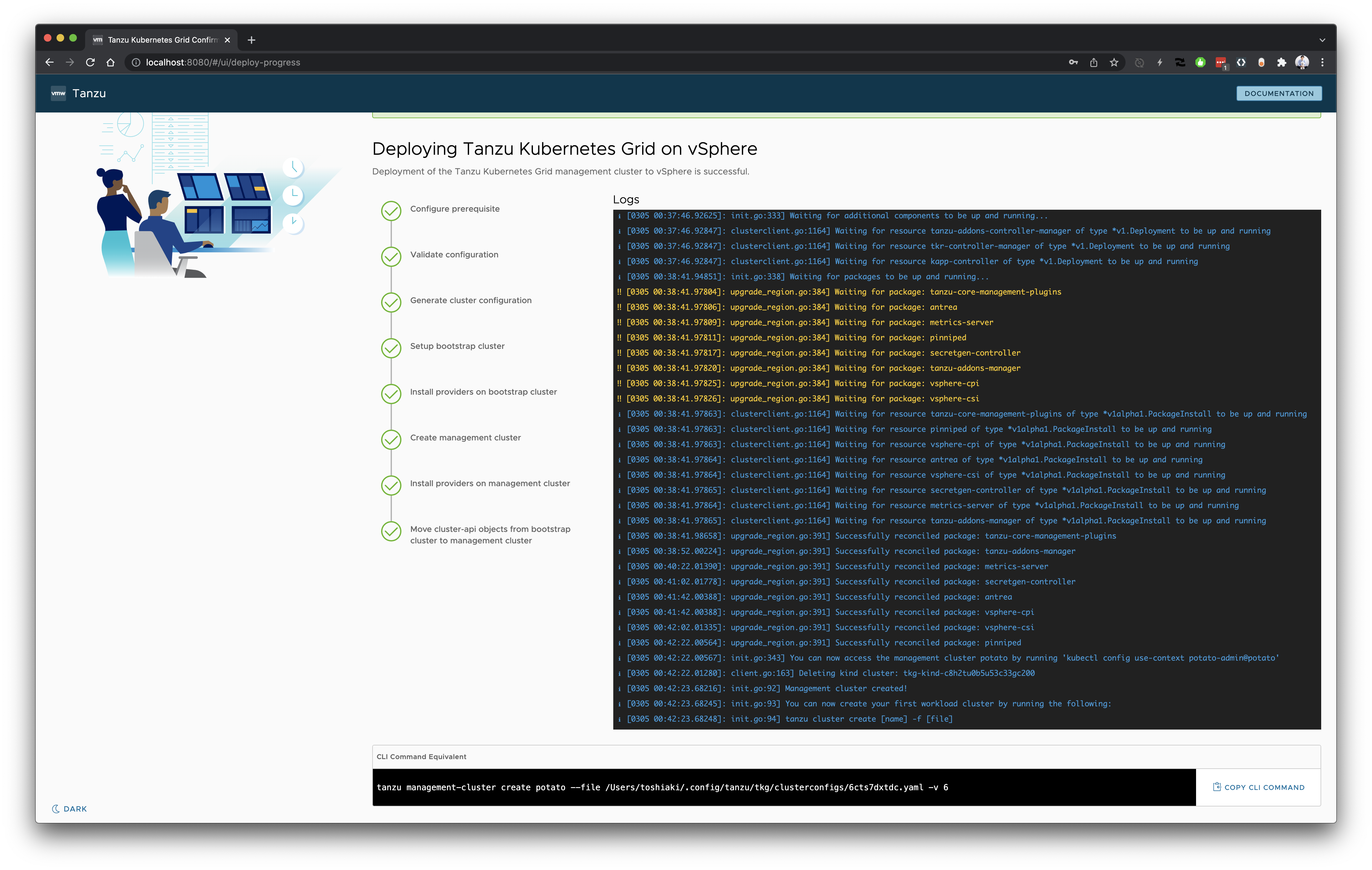
Task: Click the red badge extension icon
Action: click(x=1221, y=63)
